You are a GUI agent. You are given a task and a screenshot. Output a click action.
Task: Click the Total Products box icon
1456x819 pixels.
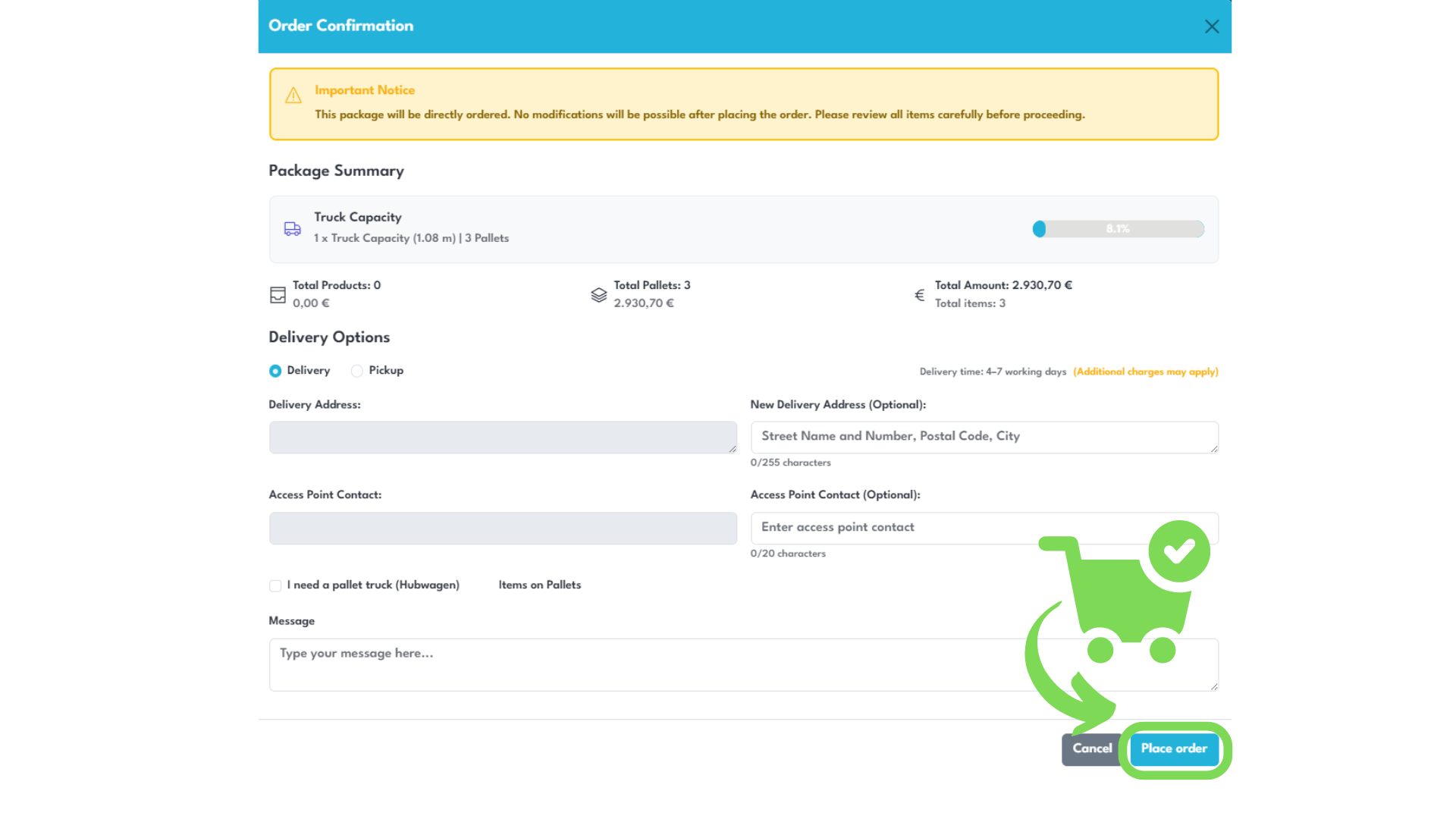[x=278, y=295]
